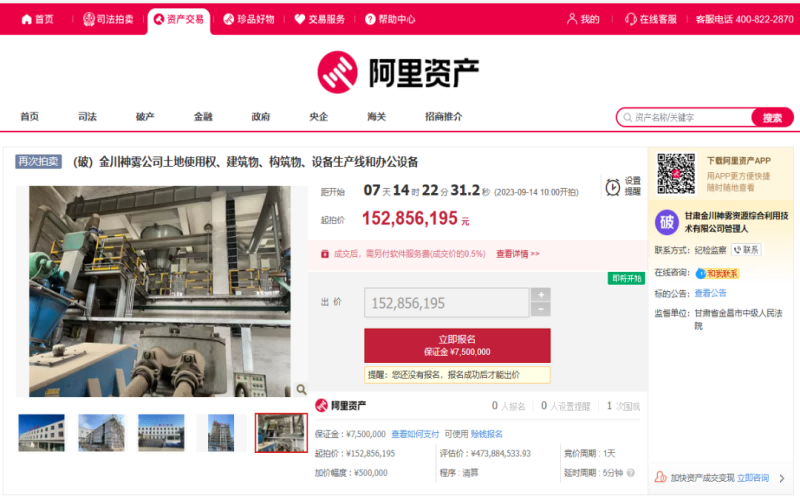Open 立即咨询 link

click(753, 478)
